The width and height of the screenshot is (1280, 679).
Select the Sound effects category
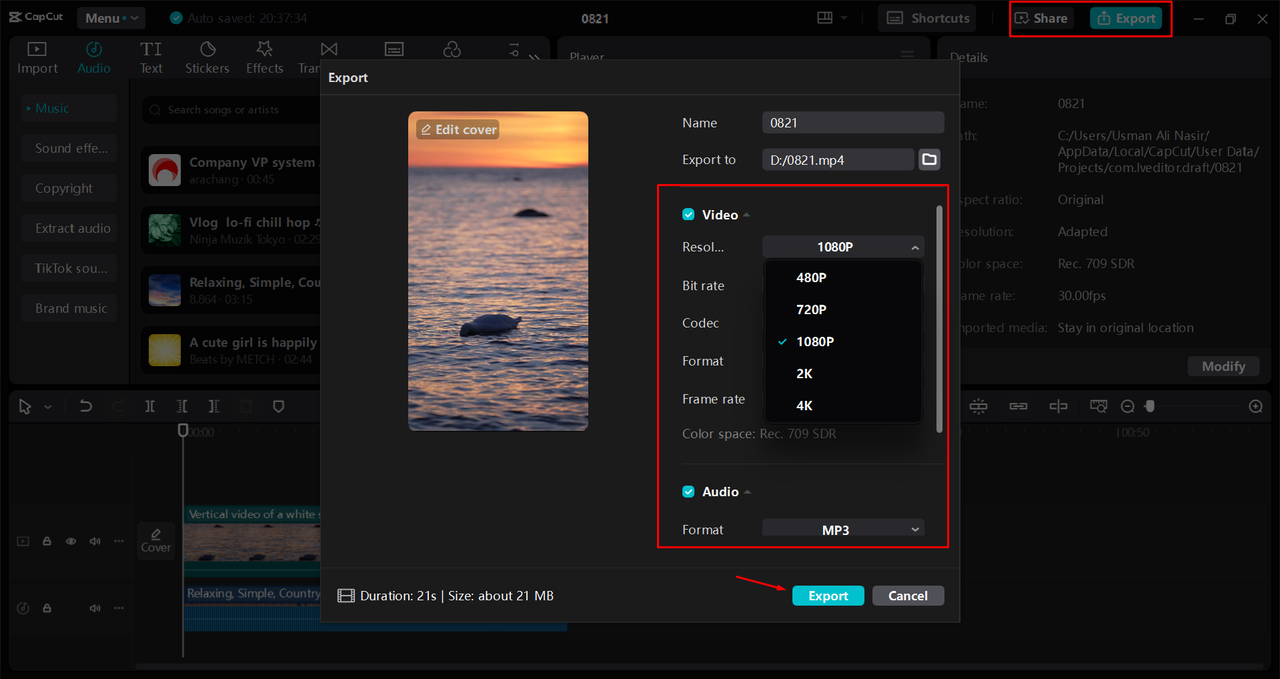[69, 148]
